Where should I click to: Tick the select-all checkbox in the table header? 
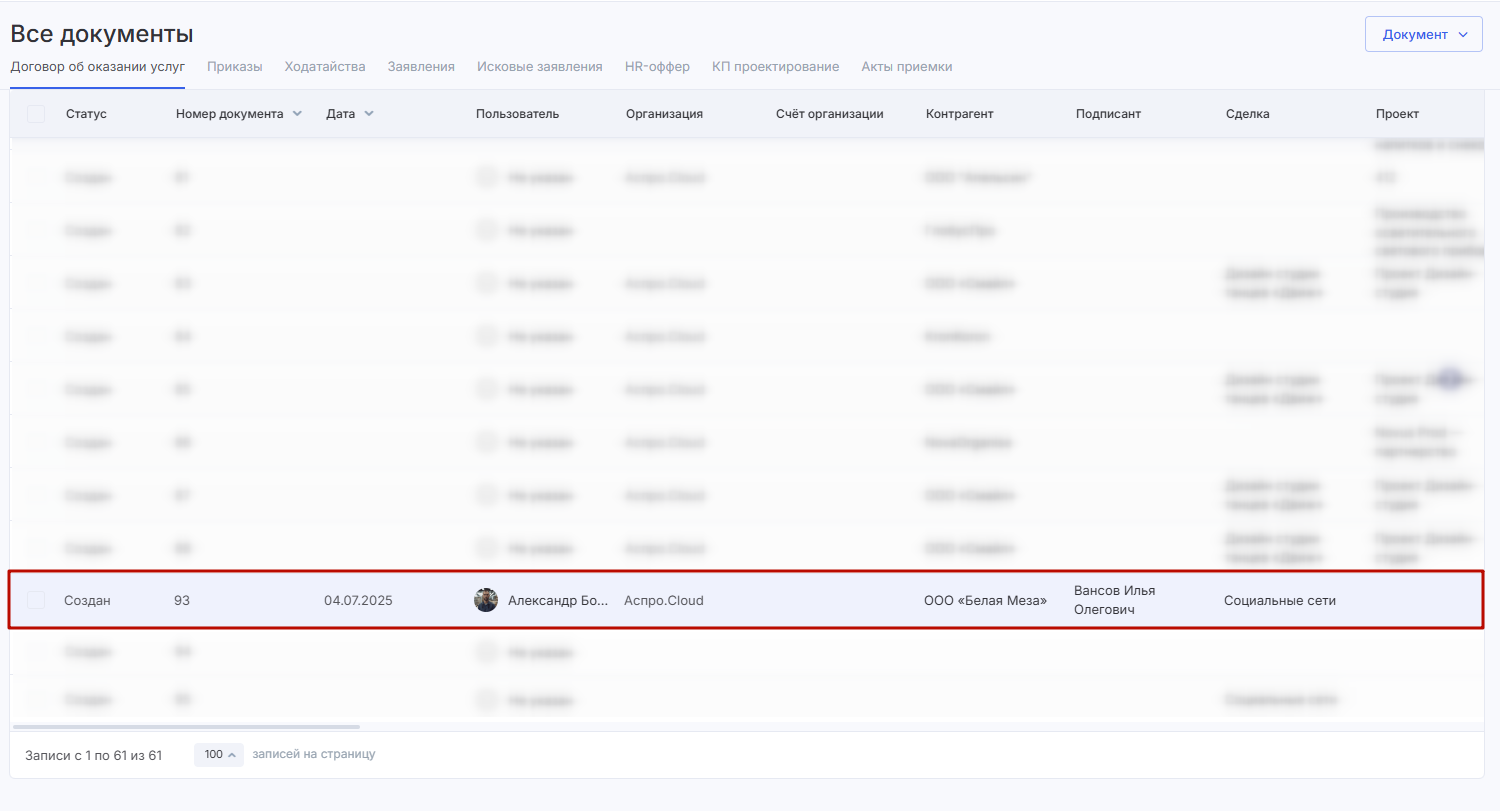pos(36,114)
